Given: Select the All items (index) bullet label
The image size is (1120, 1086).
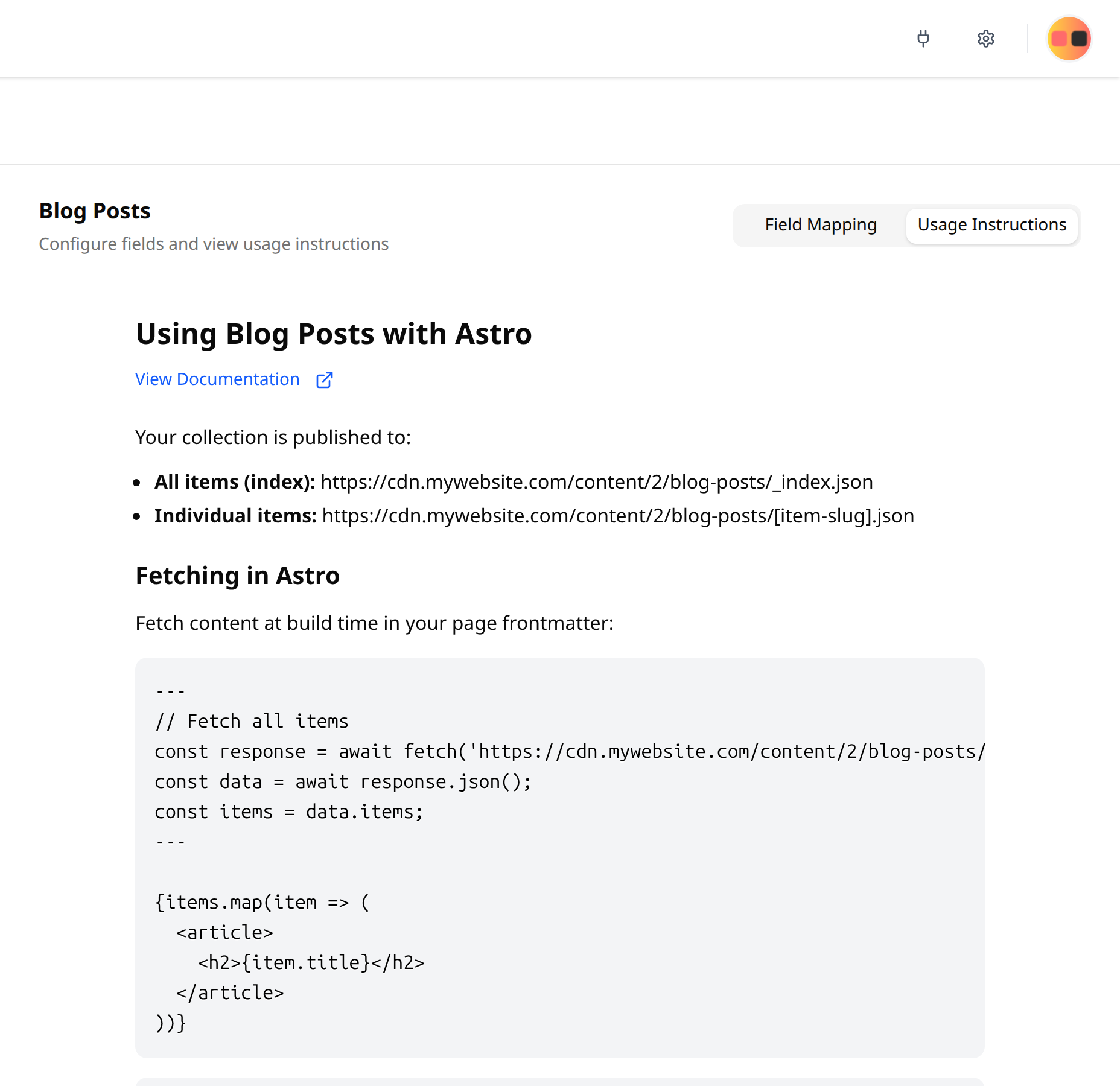Looking at the screenshot, I should [x=234, y=481].
